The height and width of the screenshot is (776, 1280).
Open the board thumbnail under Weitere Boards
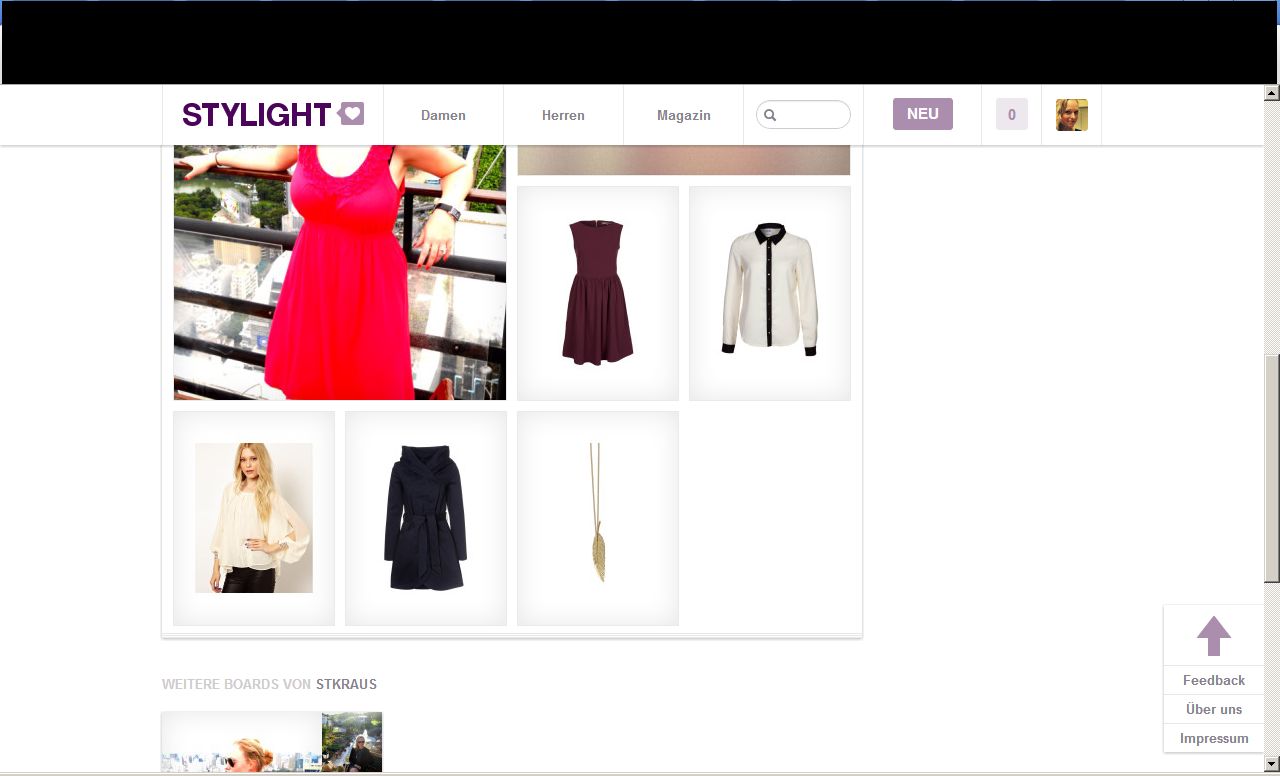242,742
